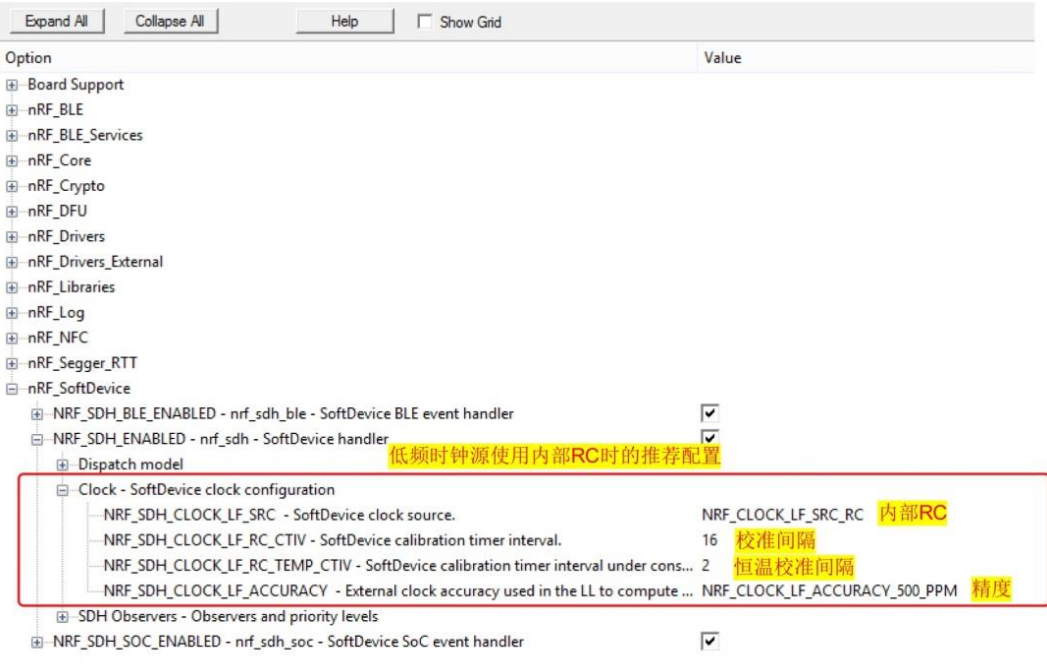Expand the nRF_BLE_Services node

coord(12,136)
